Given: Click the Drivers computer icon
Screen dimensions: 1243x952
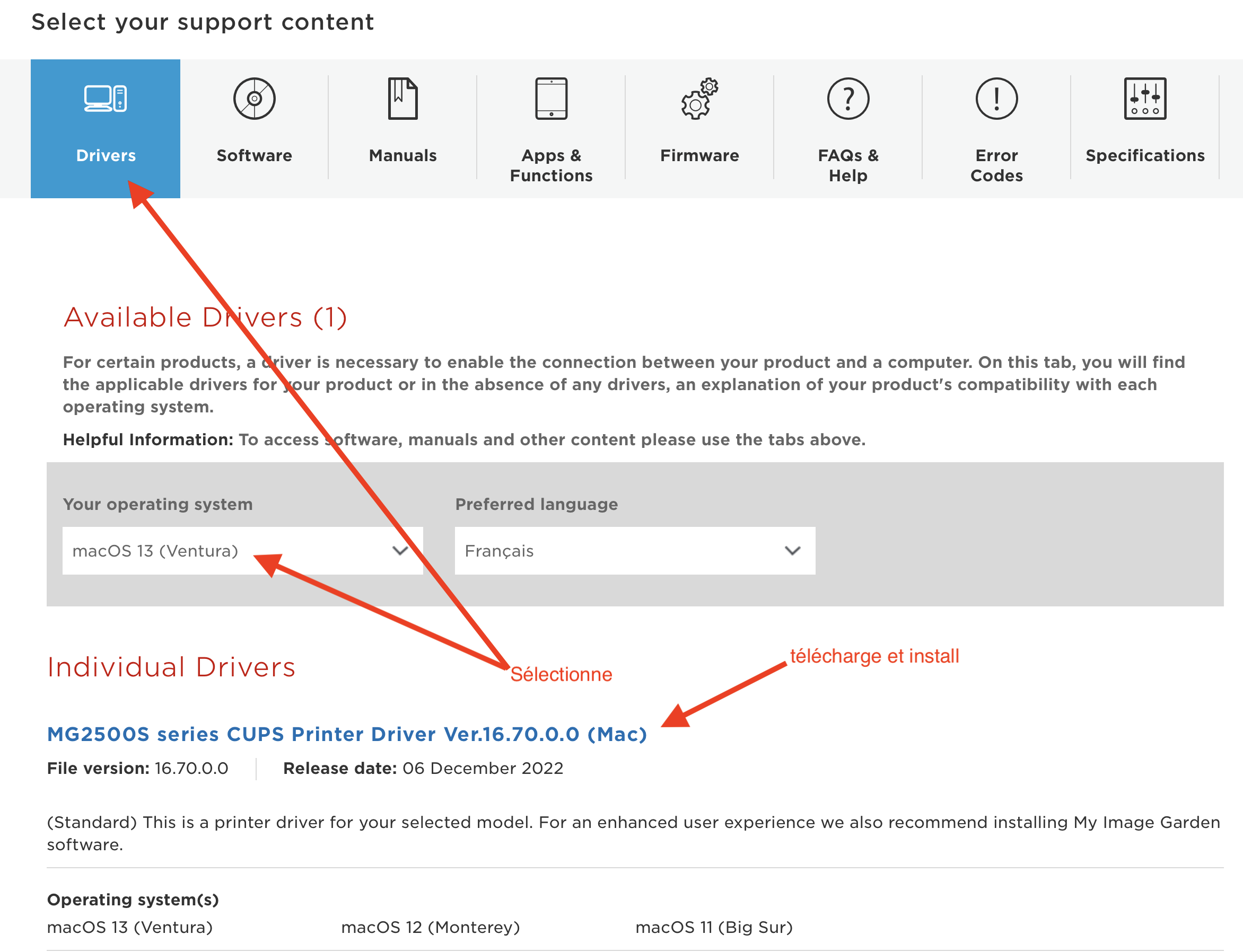Looking at the screenshot, I should [x=106, y=99].
